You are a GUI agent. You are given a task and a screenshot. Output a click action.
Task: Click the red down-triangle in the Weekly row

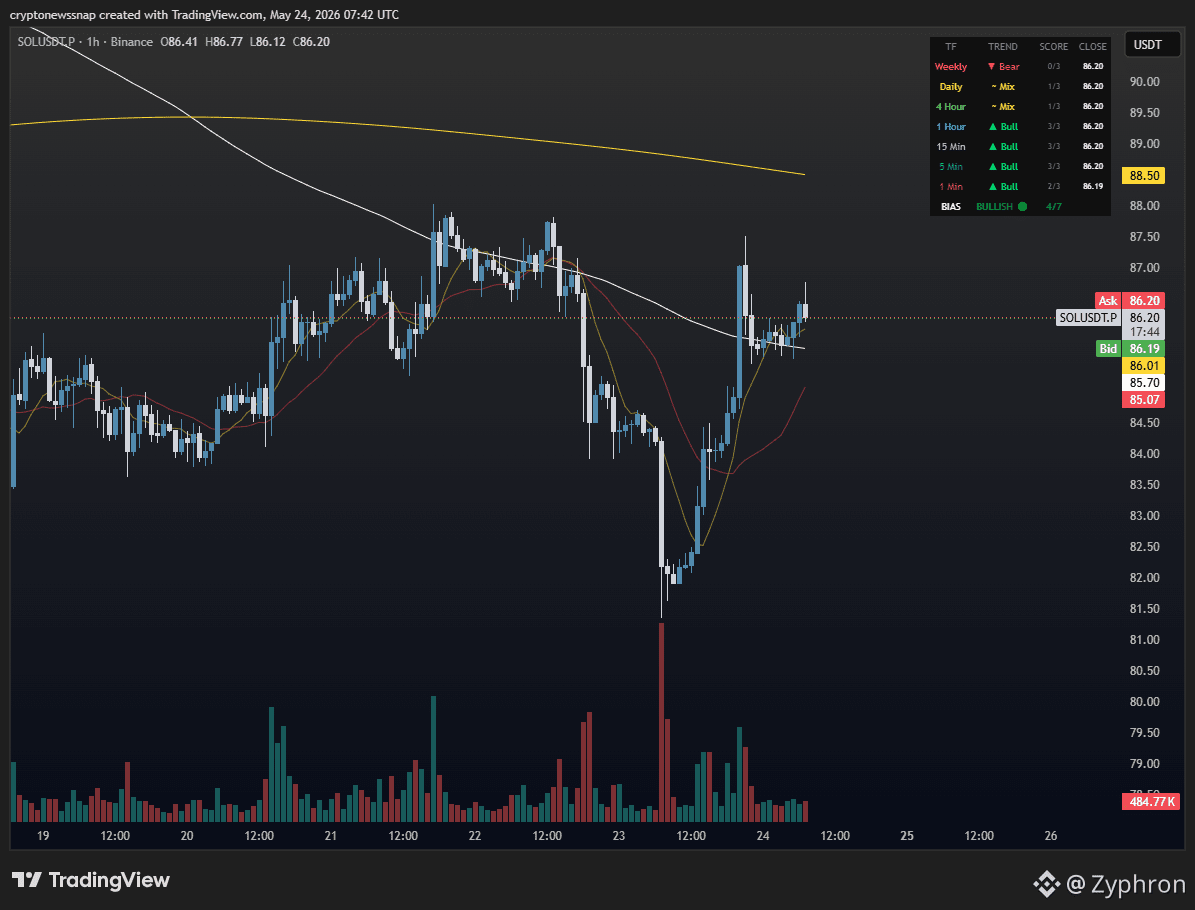pyautogui.click(x=991, y=66)
